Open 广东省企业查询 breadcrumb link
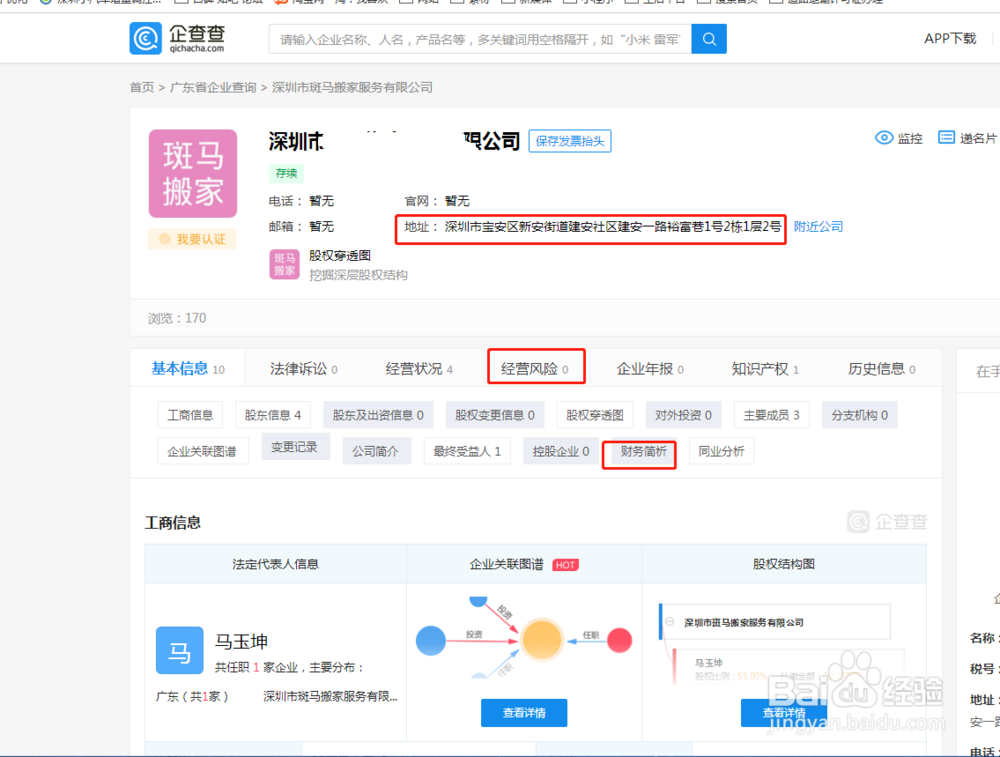The image size is (1000, 757). tap(213, 87)
